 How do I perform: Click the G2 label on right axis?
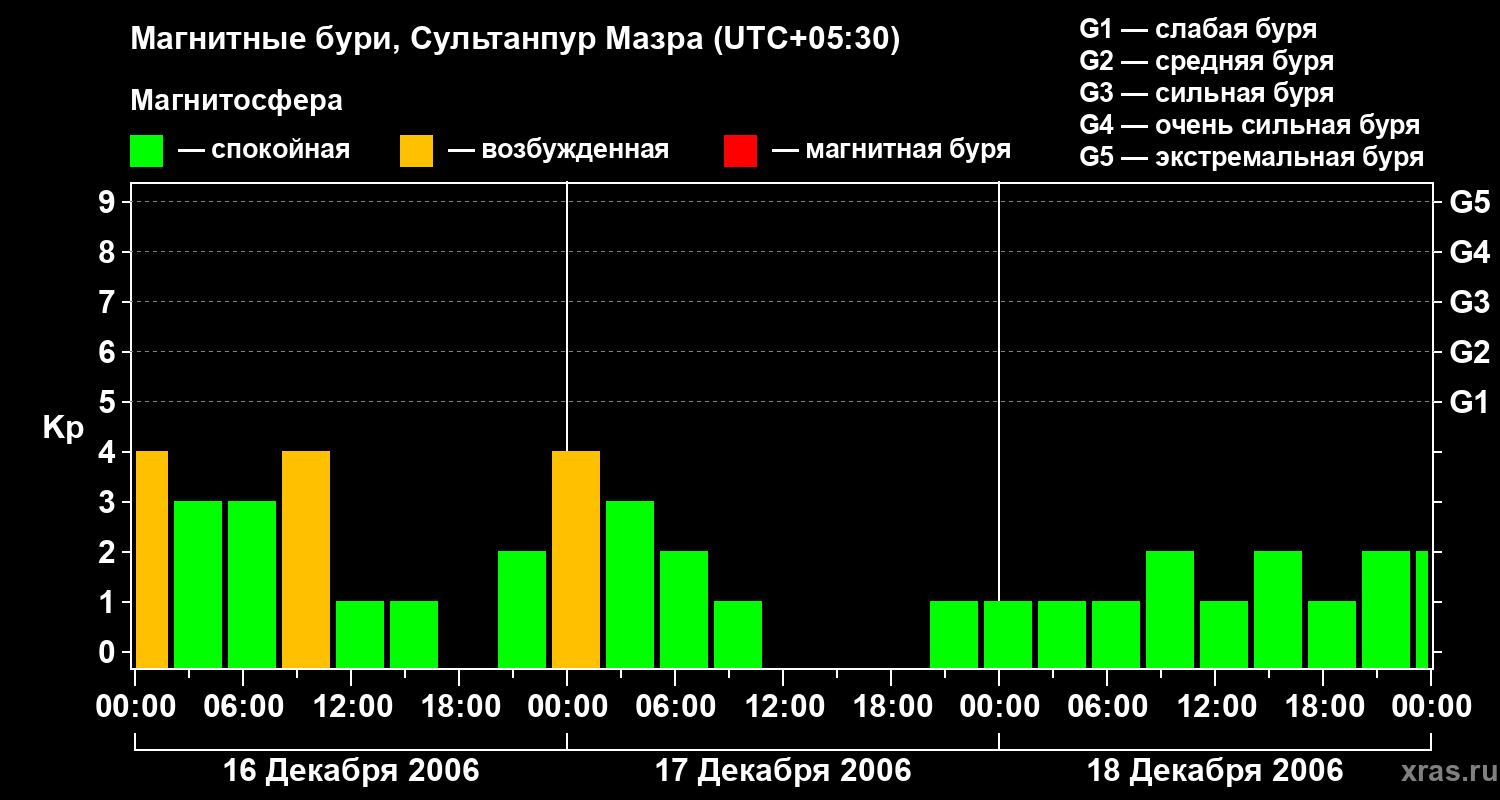1469,352
